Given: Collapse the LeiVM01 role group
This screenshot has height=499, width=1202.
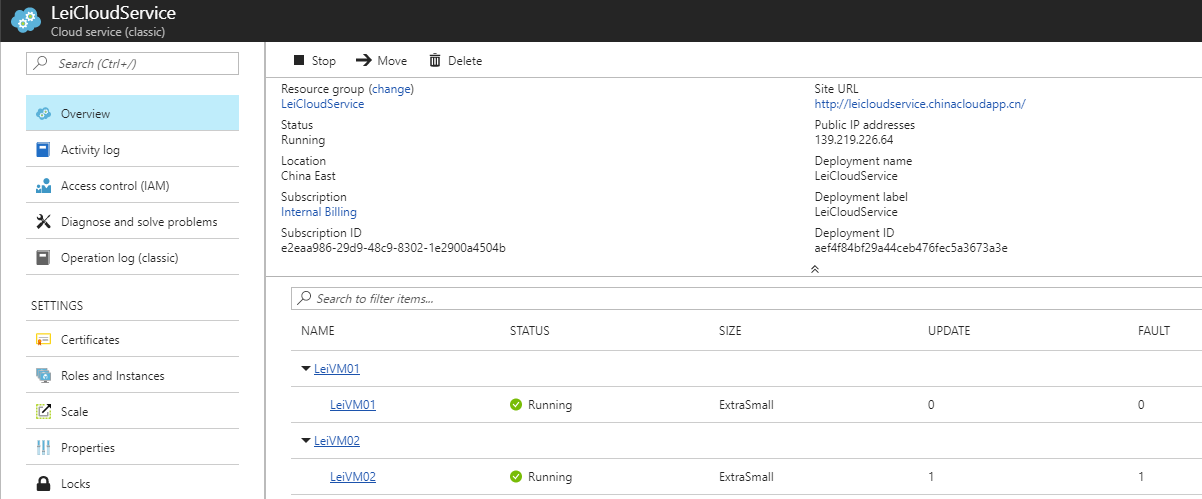Looking at the screenshot, I should (x=306, y=369).
